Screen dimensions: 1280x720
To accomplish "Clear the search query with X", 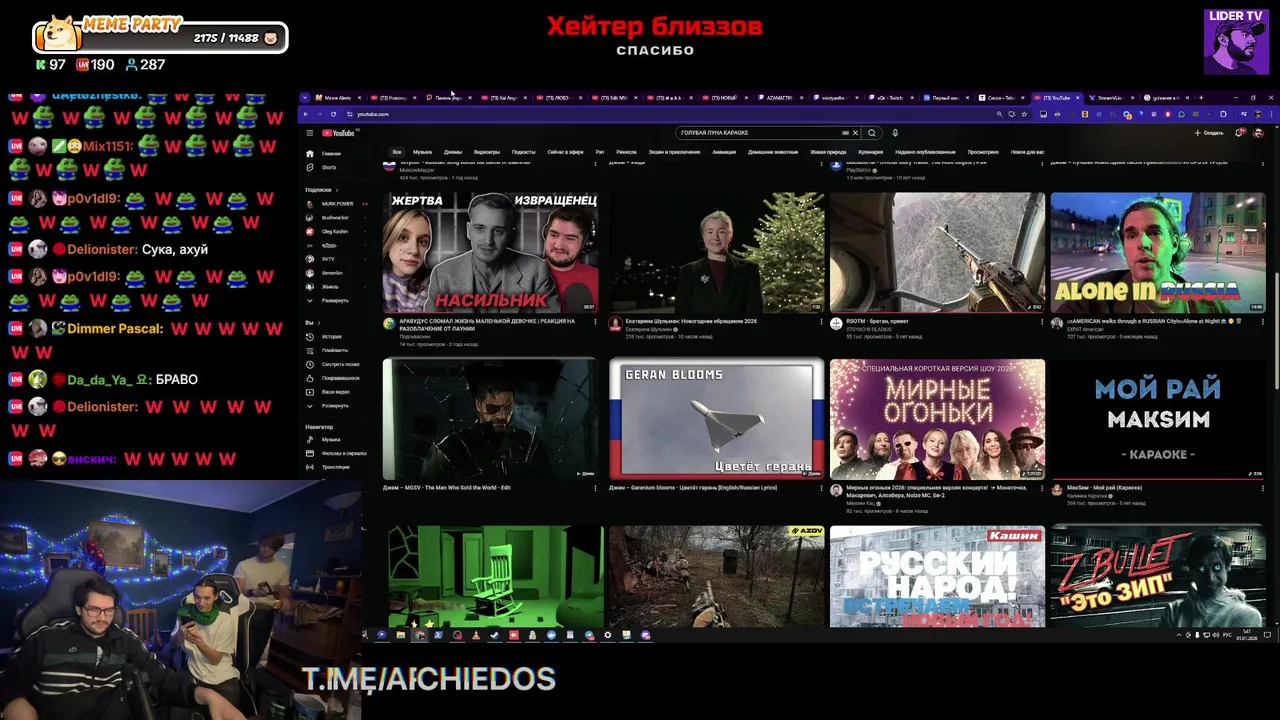I will (x=855, y=133).
